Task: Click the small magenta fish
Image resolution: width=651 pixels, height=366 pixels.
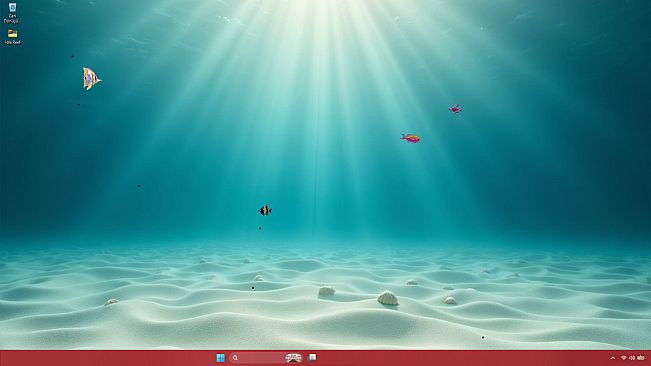Action: pos(455,109)
